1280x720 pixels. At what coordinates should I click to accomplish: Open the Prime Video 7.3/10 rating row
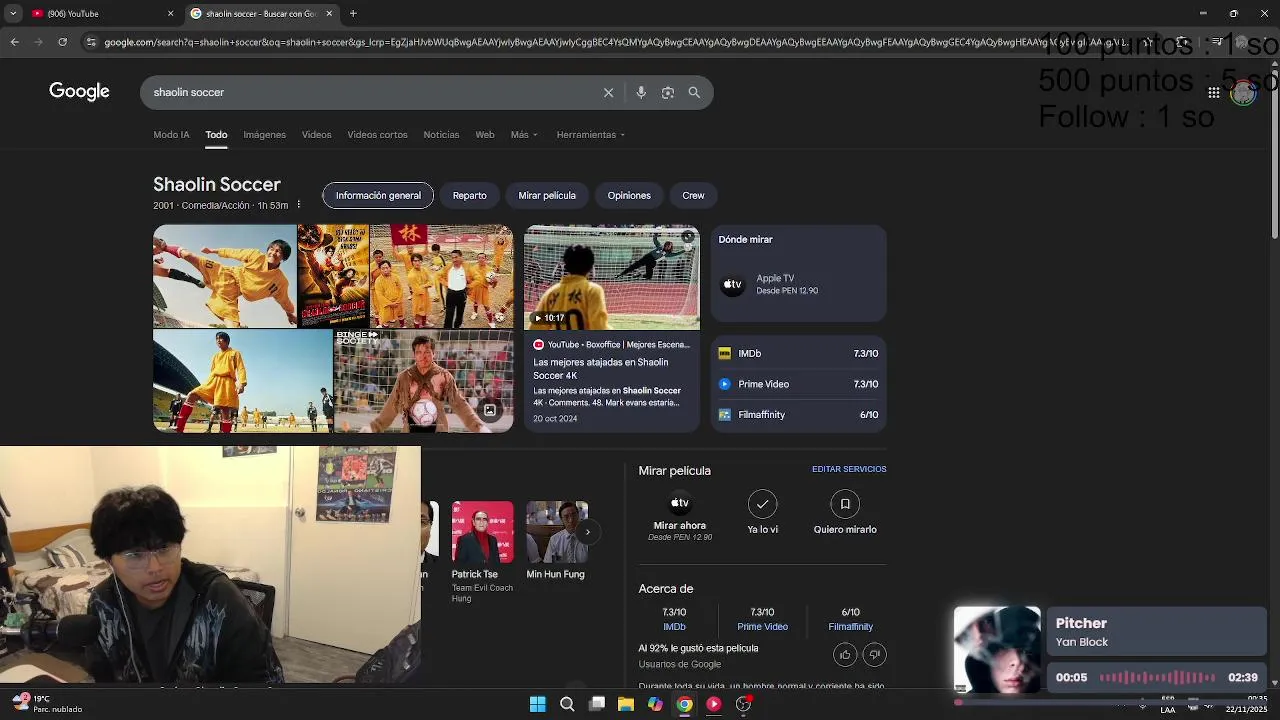(x=798, y=384)
